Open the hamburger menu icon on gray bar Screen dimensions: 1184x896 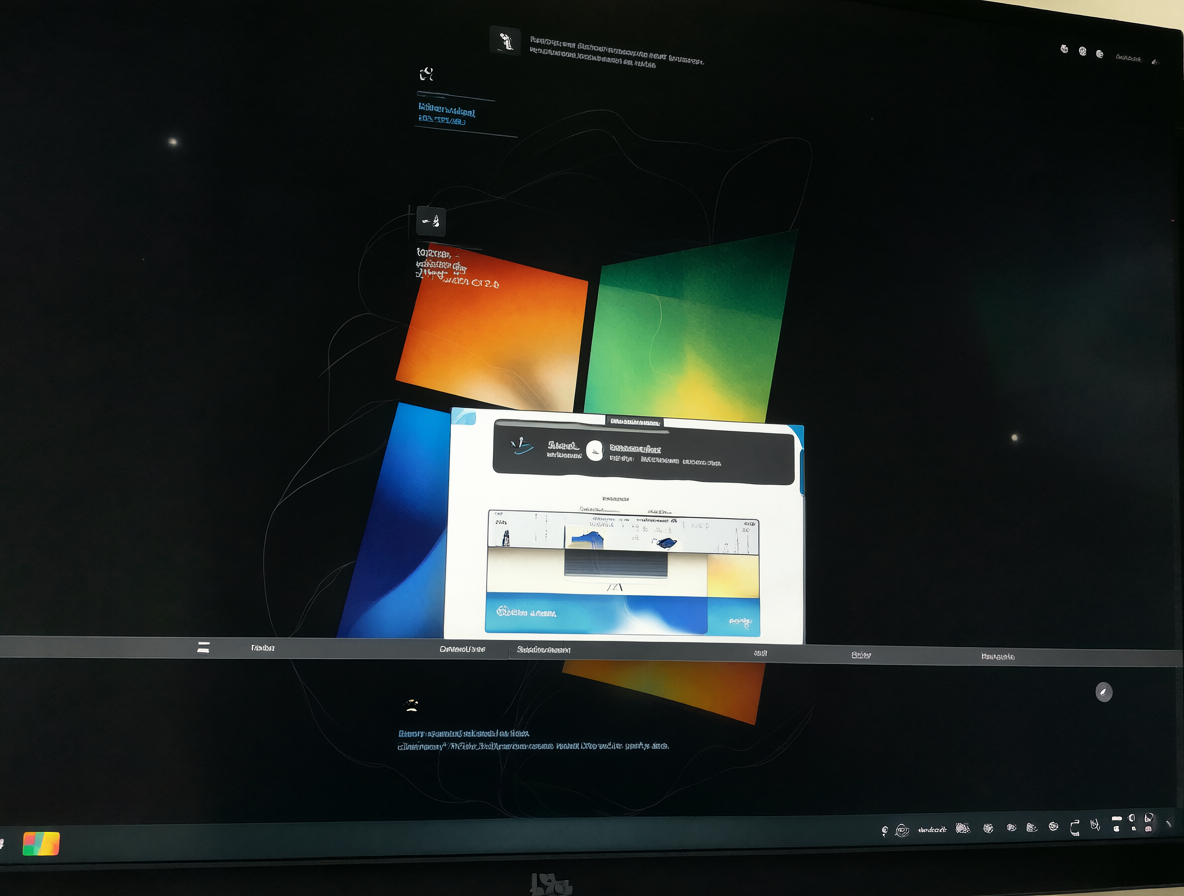pyautogui.click(x=203, y=647)
